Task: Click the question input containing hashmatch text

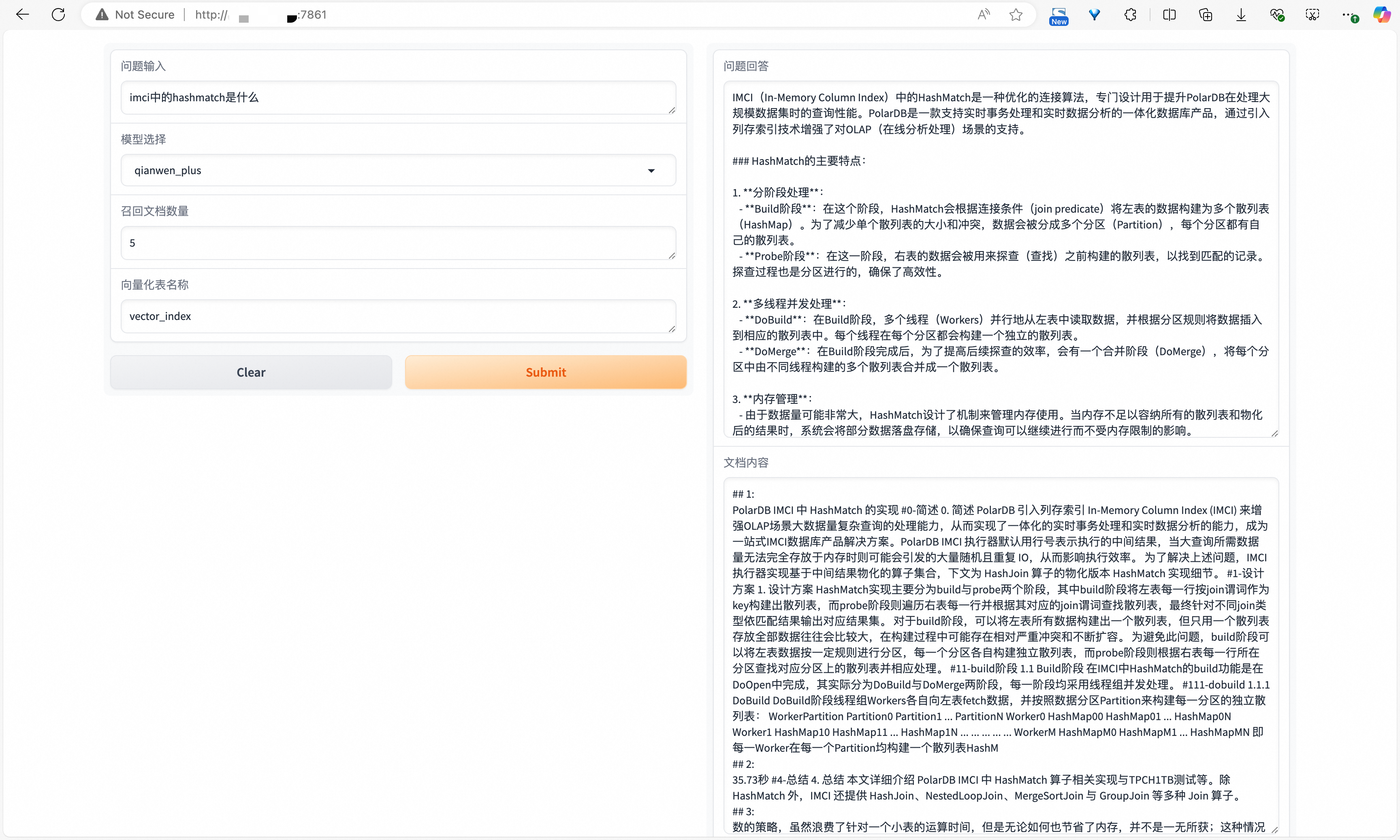Action: (x=399, y=97)
